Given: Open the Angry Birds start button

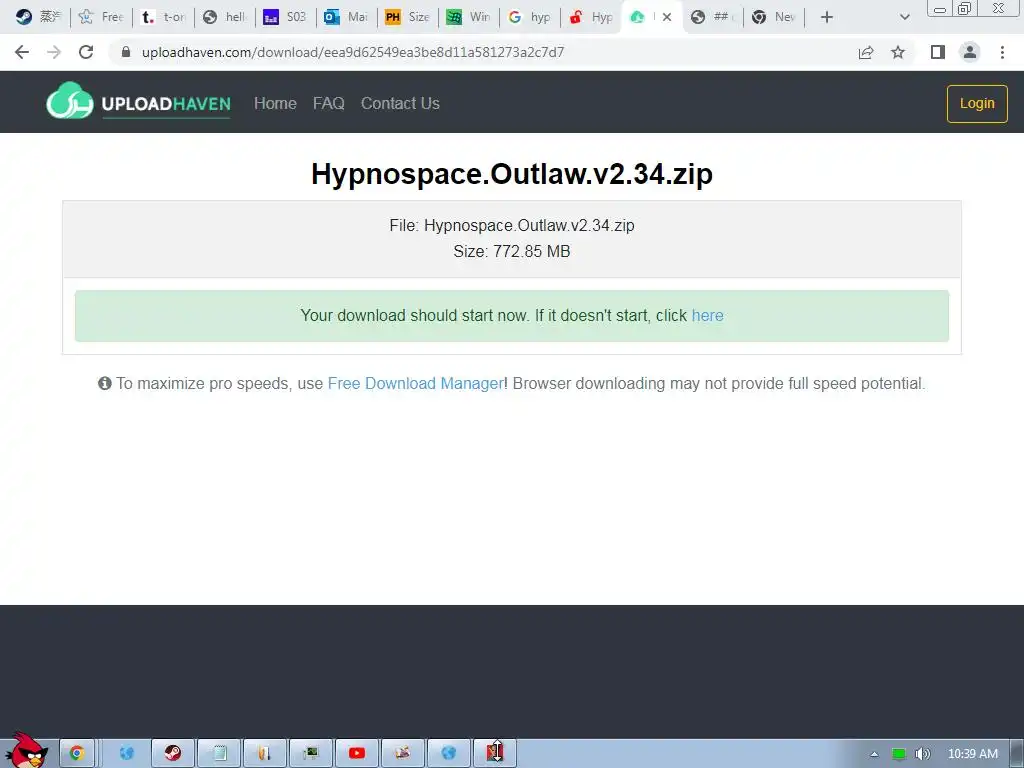Looking at the screenshot, I should (26, 750).
